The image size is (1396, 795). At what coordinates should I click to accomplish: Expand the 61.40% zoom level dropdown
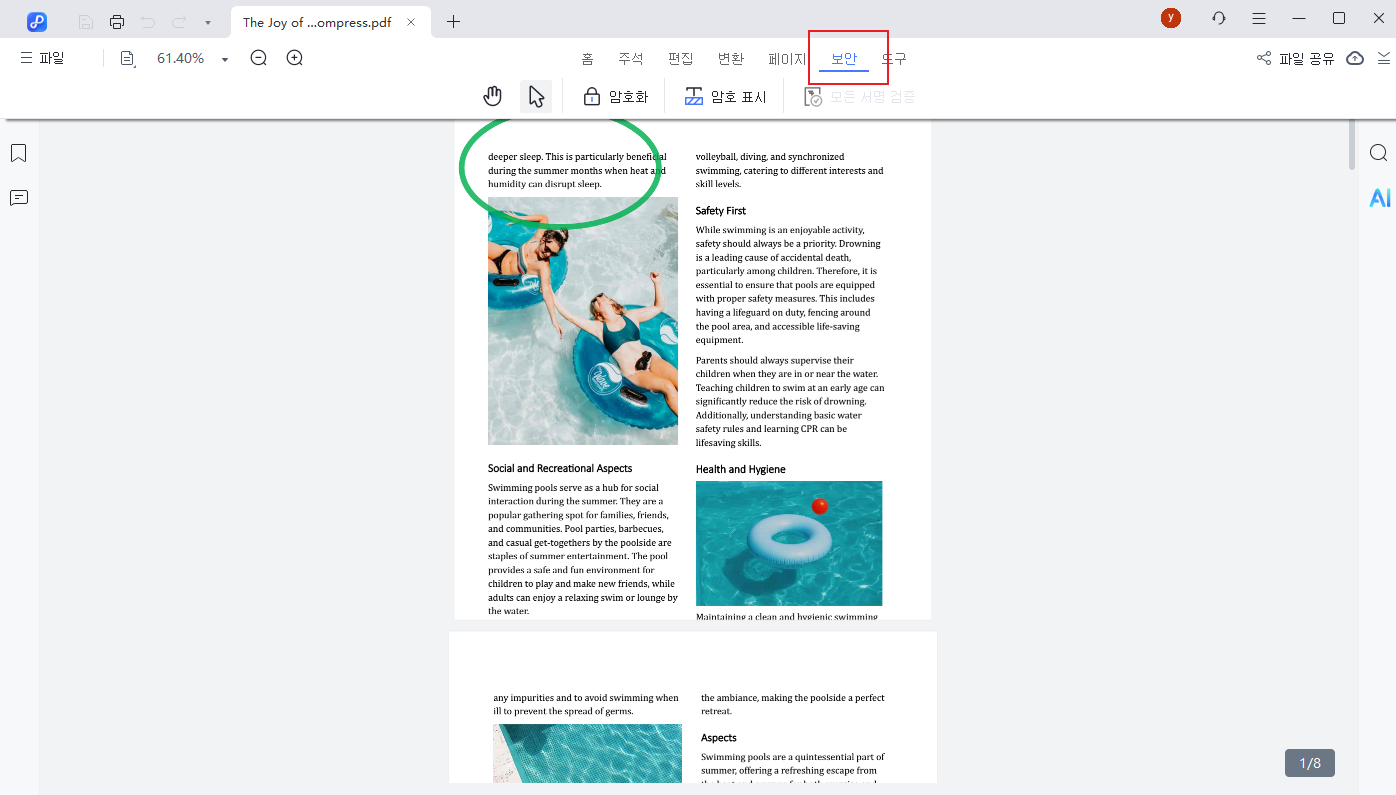[225, 60]
